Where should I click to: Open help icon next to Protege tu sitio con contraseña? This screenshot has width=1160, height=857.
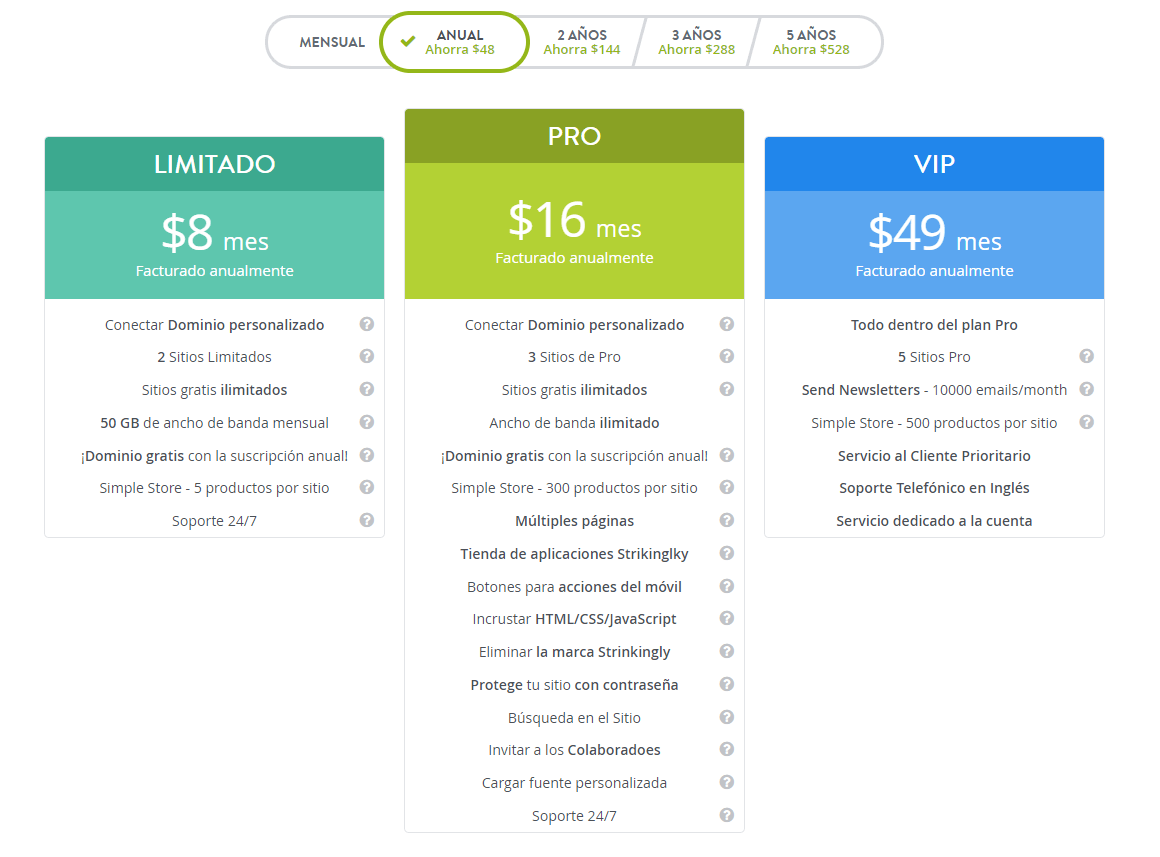tap(726, 684)
